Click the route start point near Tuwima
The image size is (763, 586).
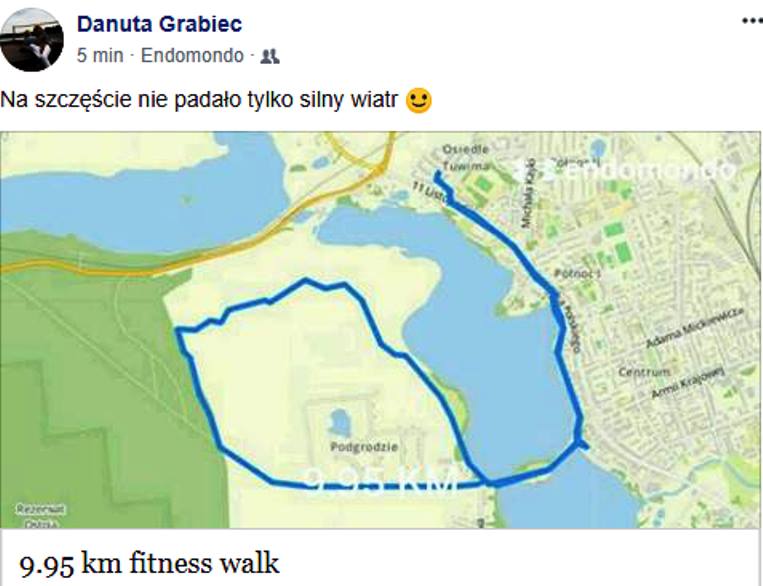(437, 173)
